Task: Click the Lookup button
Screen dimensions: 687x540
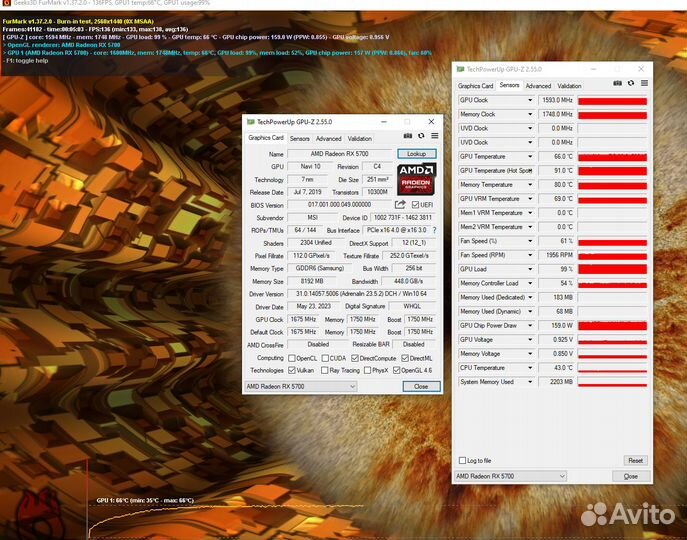Action: [417, 154]
